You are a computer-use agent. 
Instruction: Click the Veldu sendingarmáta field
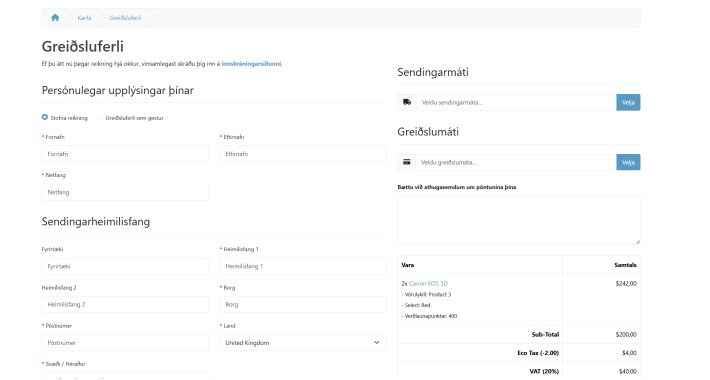tap(516, 102)
